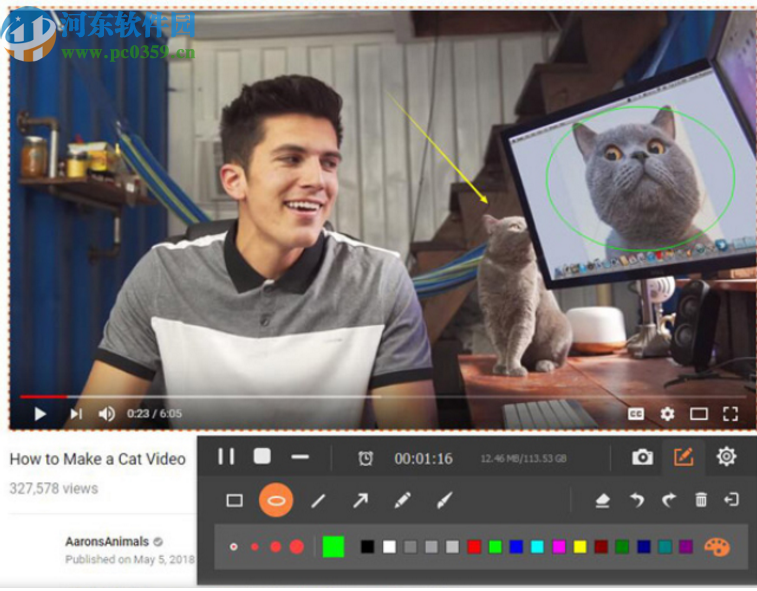Select the pencil tool
Viewport: 757px width, 591px height.
pos(402,500)
